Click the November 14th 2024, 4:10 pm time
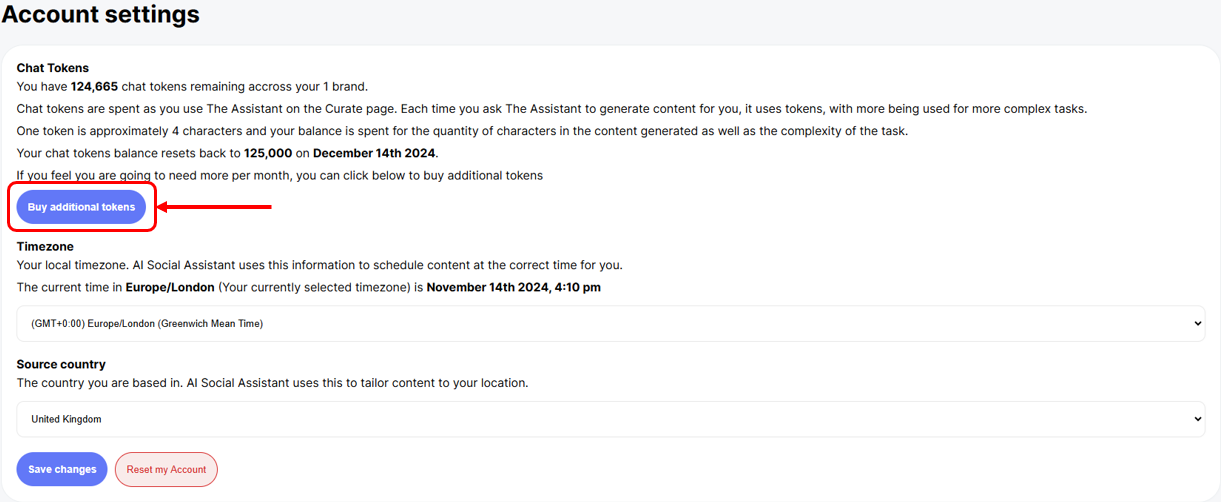The height and width of the screenshot is (502, 1221). [514, 287]
